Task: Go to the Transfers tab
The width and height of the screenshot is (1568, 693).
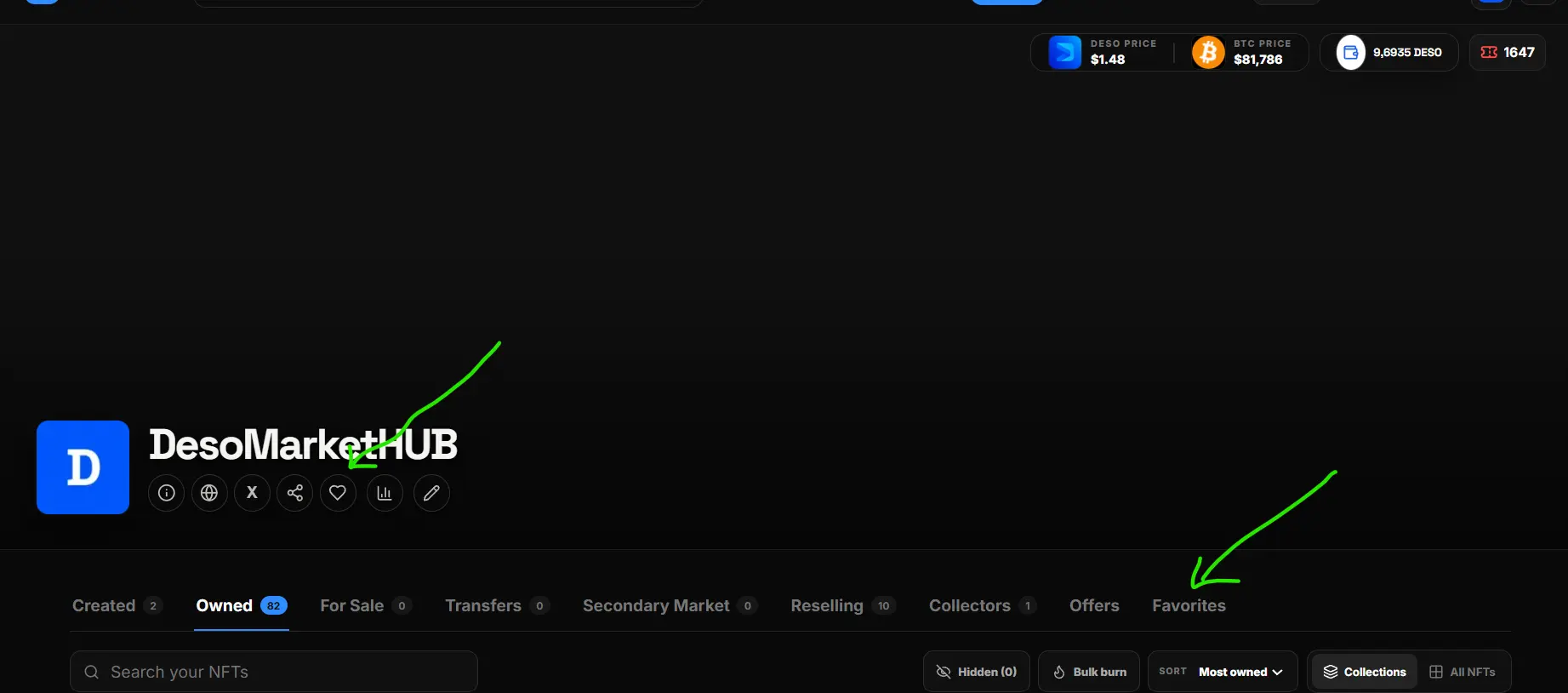Action: tap(498, 605)
